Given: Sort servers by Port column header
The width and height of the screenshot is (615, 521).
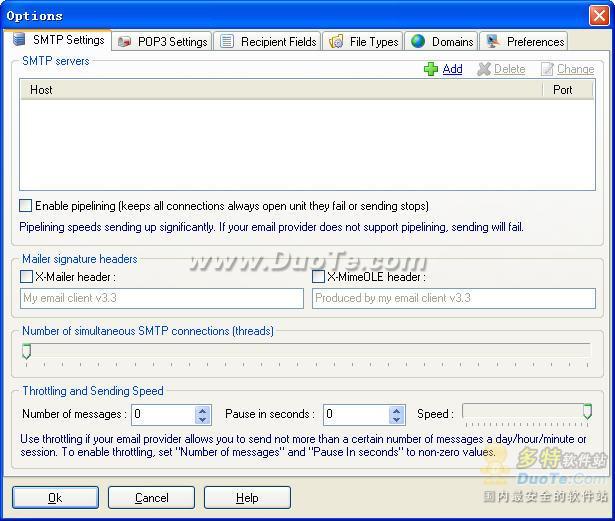Looking at the screenshot, I should point(568,90).
